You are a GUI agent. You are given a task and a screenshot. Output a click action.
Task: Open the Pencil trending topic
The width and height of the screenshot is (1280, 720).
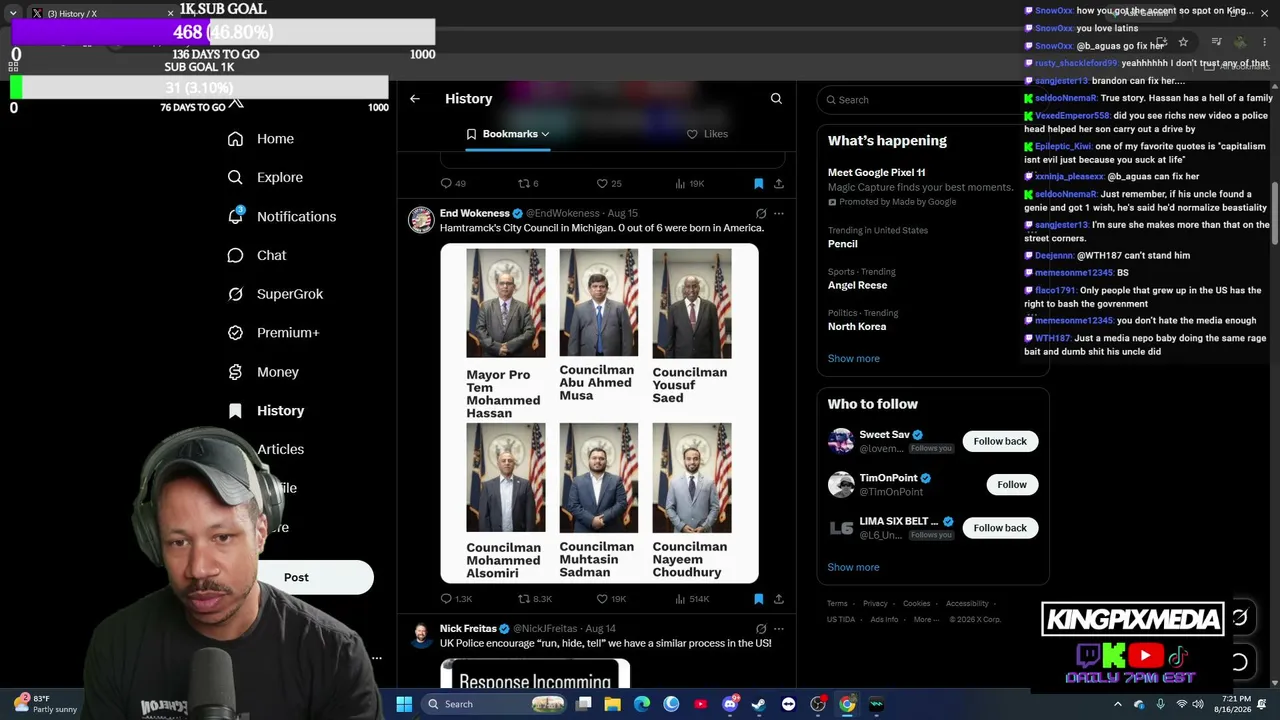[x=843, y=244]
